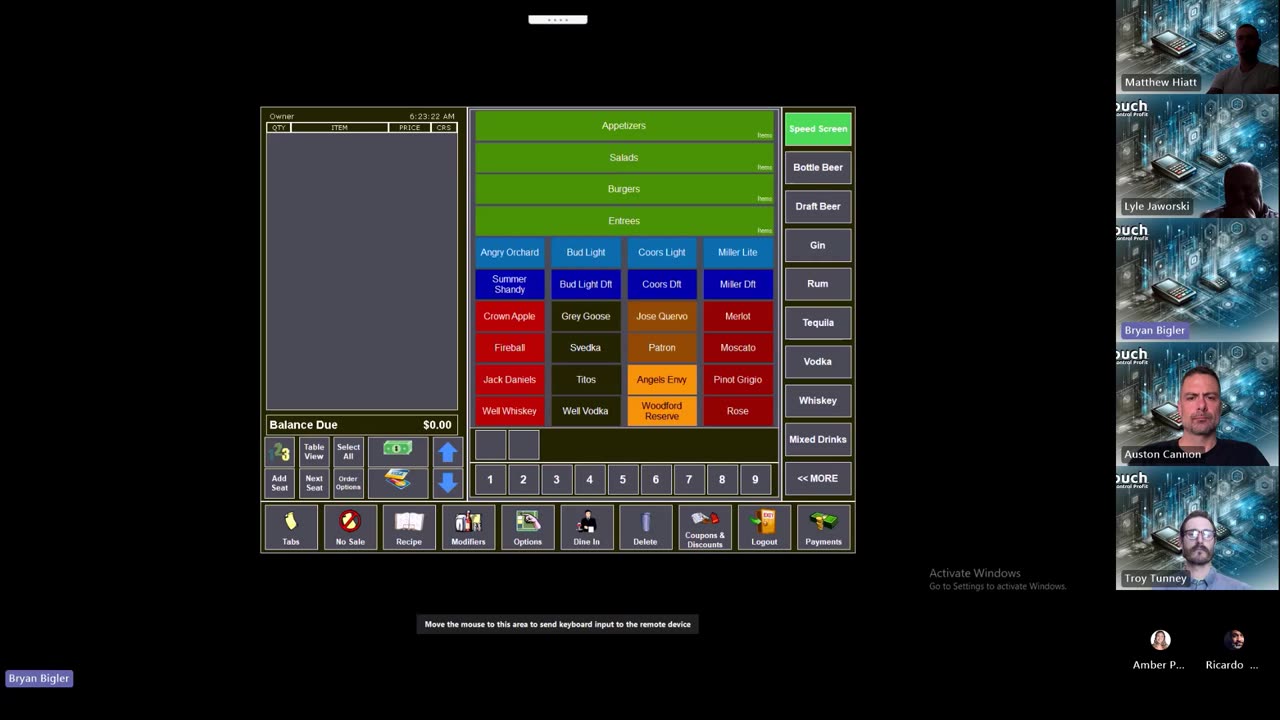Image resolution: width=1280 pixels, height=720 pixels.
Task: Click Select All button
Action: coord(348,452)
